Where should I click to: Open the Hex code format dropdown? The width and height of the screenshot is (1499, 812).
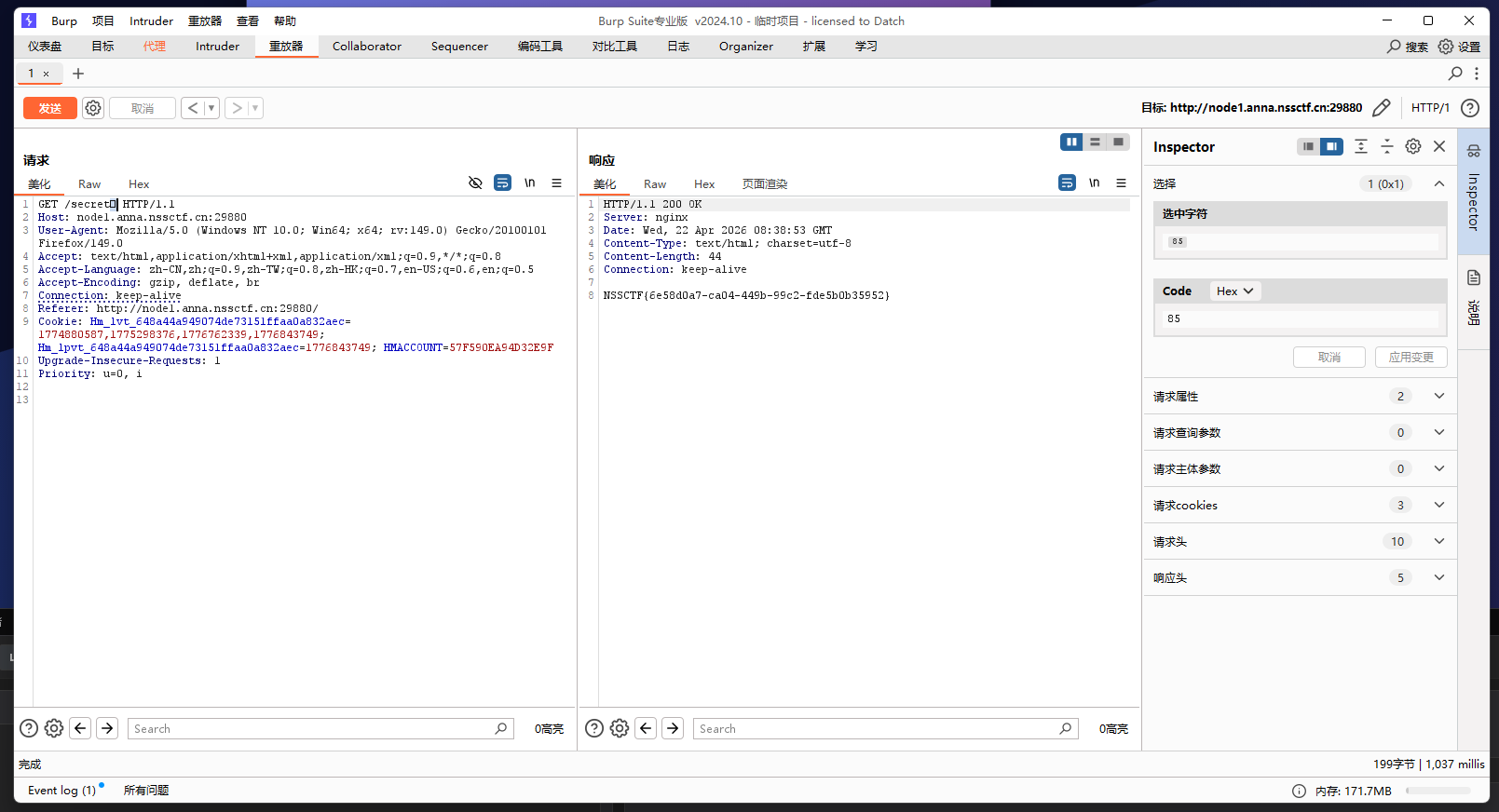tap(1234, 291)
